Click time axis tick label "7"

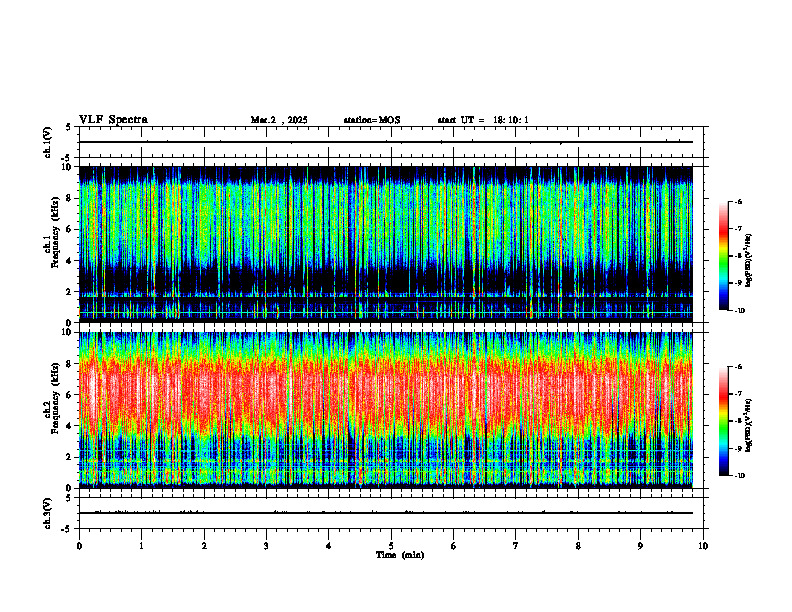tap(516, 546)
